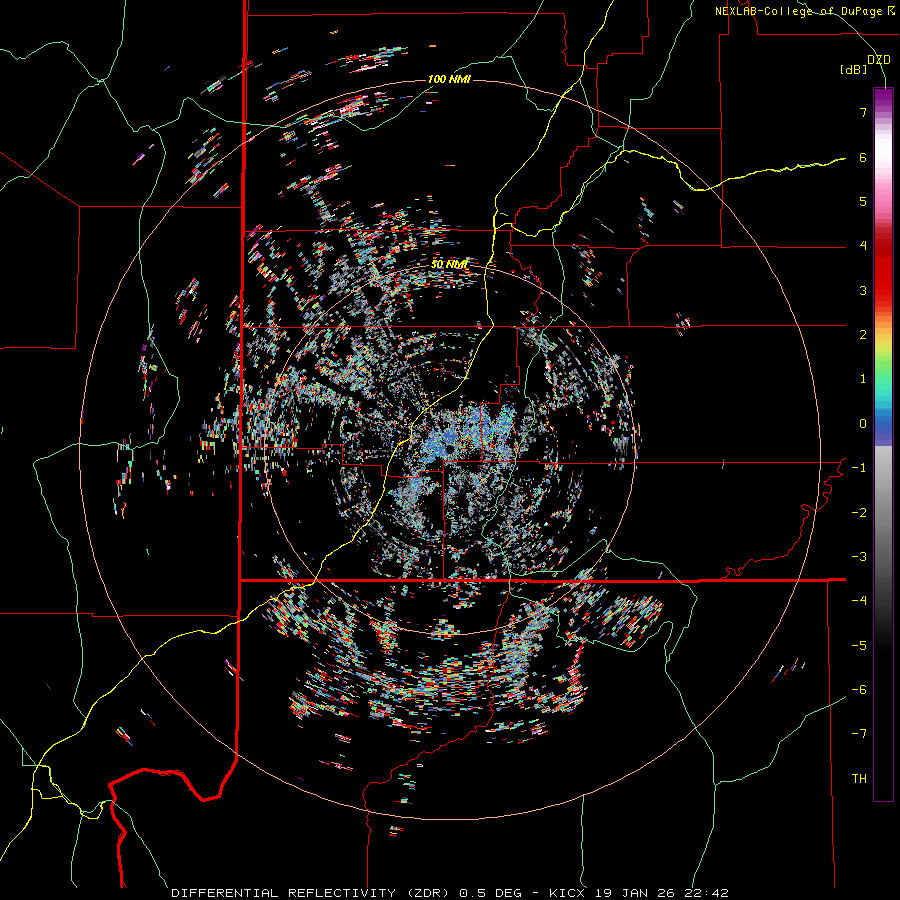This screenshot has height=900, width=900.
Task: Click the radar site center hole
Action: click(x=449, y=449)
